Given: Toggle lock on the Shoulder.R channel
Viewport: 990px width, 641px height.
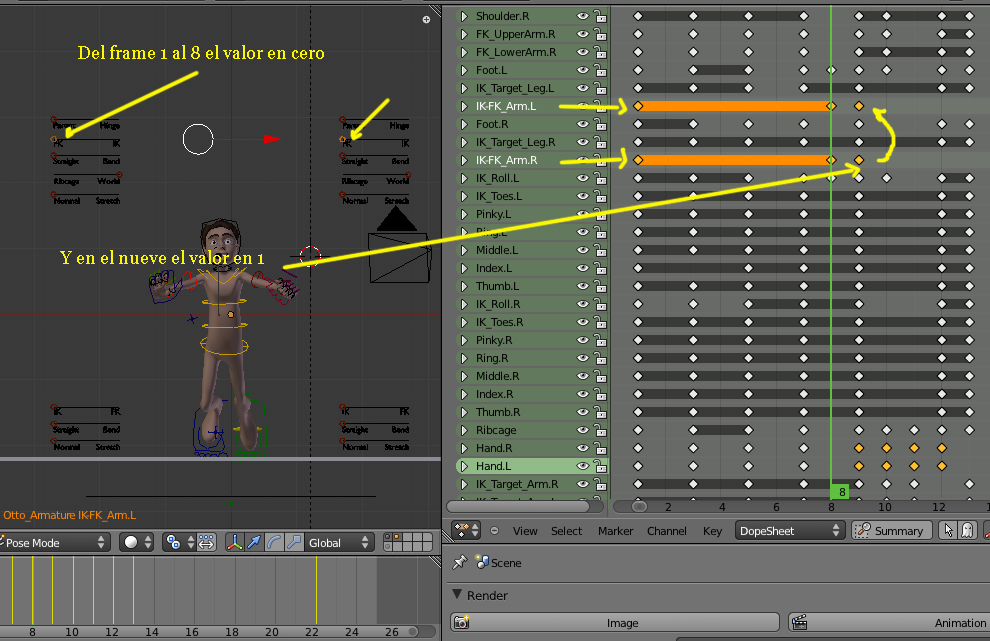Looking at the screenshot, I should pyautogui.click(x=599, y=16).
